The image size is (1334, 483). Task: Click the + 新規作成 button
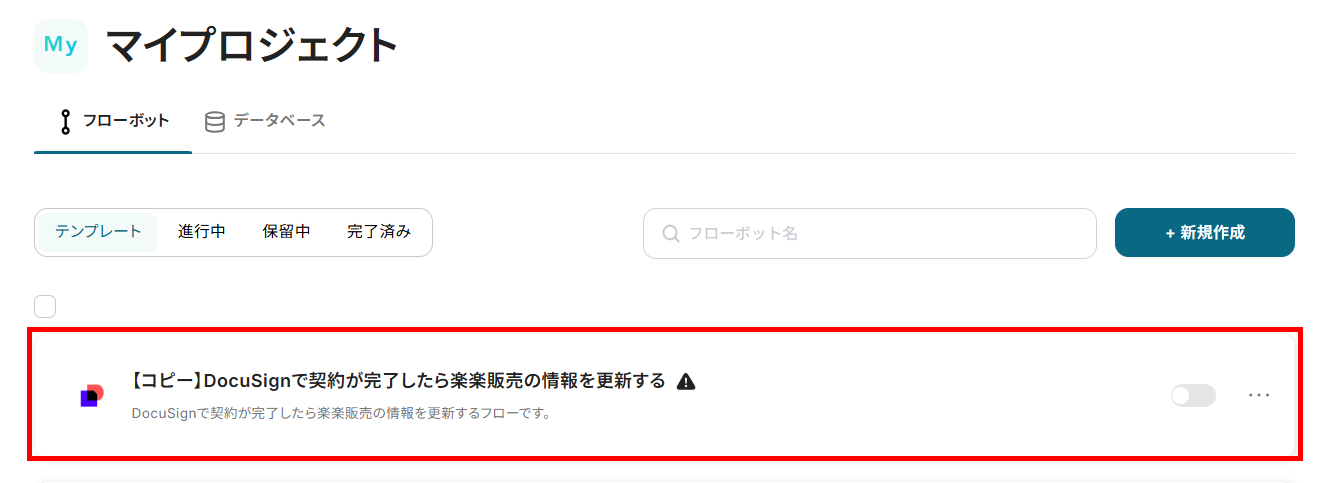[1205, 232]
